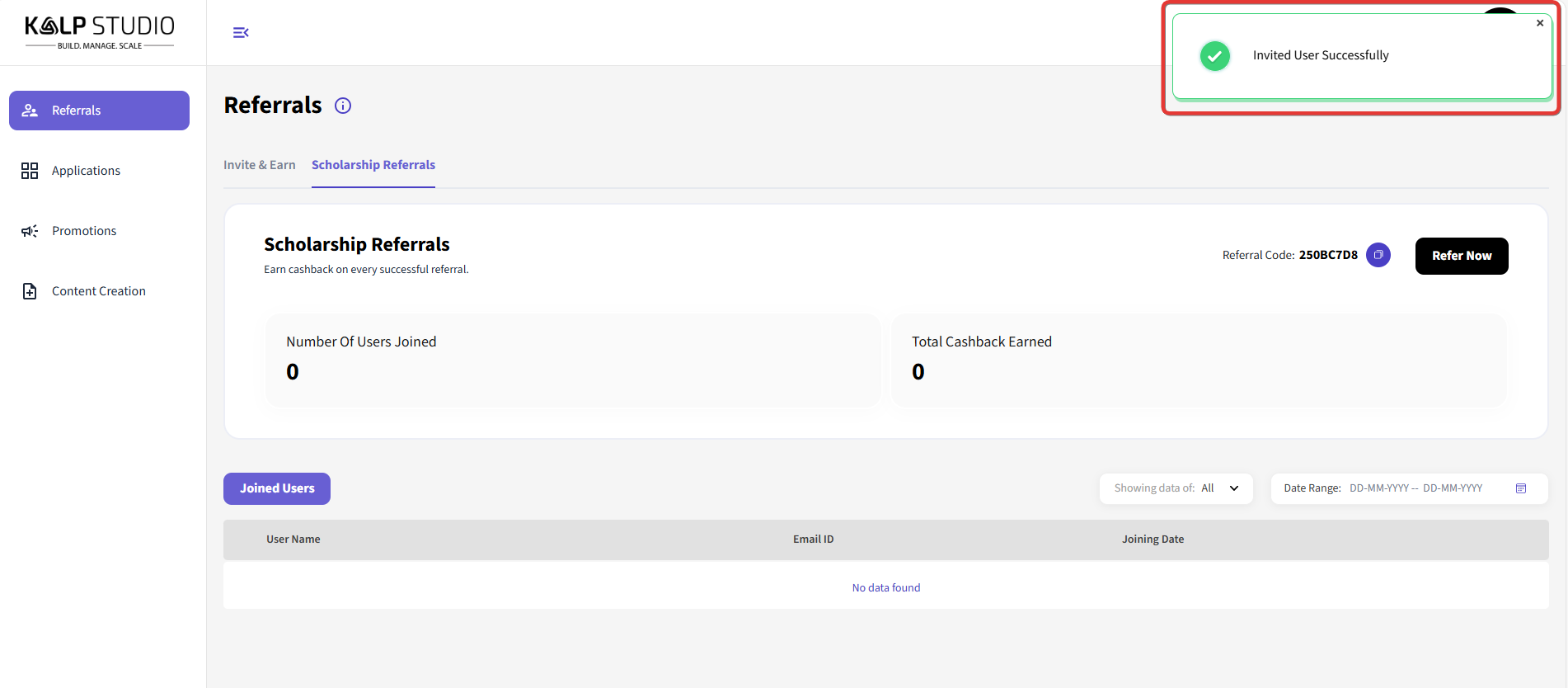The height and width of the screenshot is (688, 1568).
Task: Click the User Name column header
Action: (293, 540)
